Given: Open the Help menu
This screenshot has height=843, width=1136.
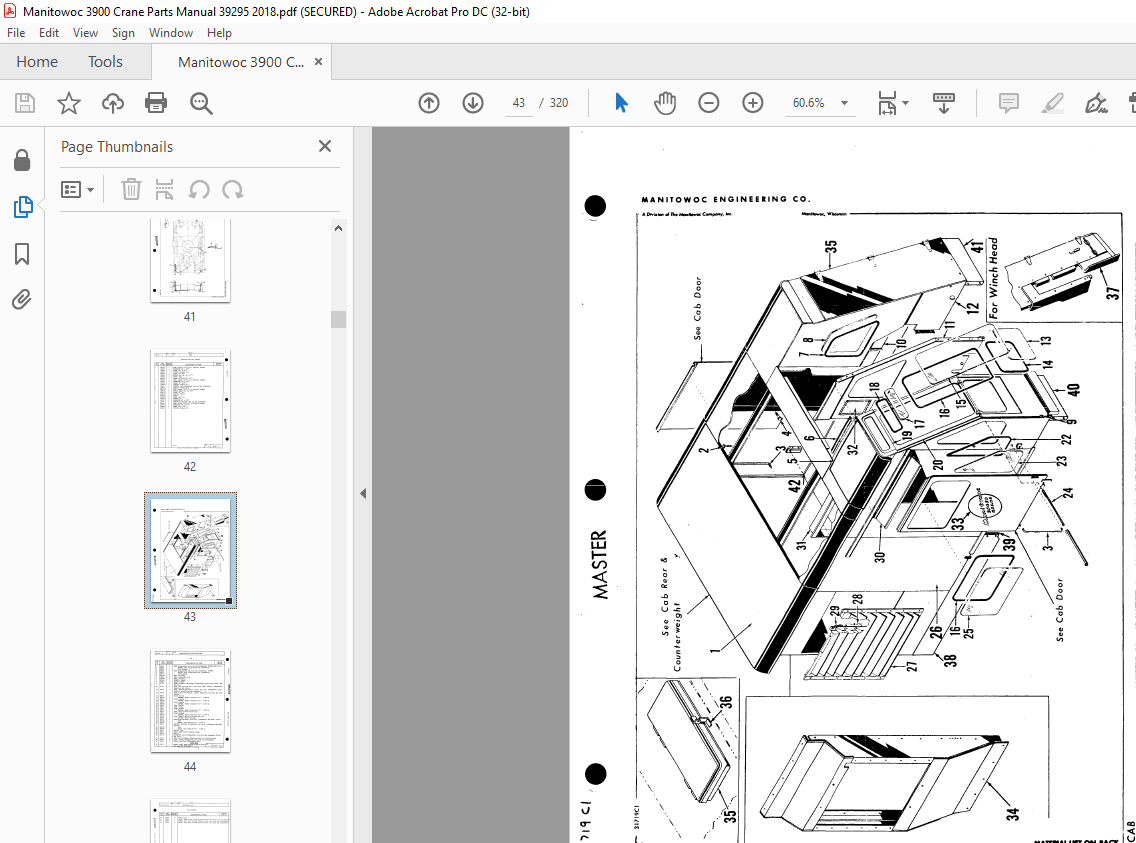Looking at the screenshot, I should (219, 33).
